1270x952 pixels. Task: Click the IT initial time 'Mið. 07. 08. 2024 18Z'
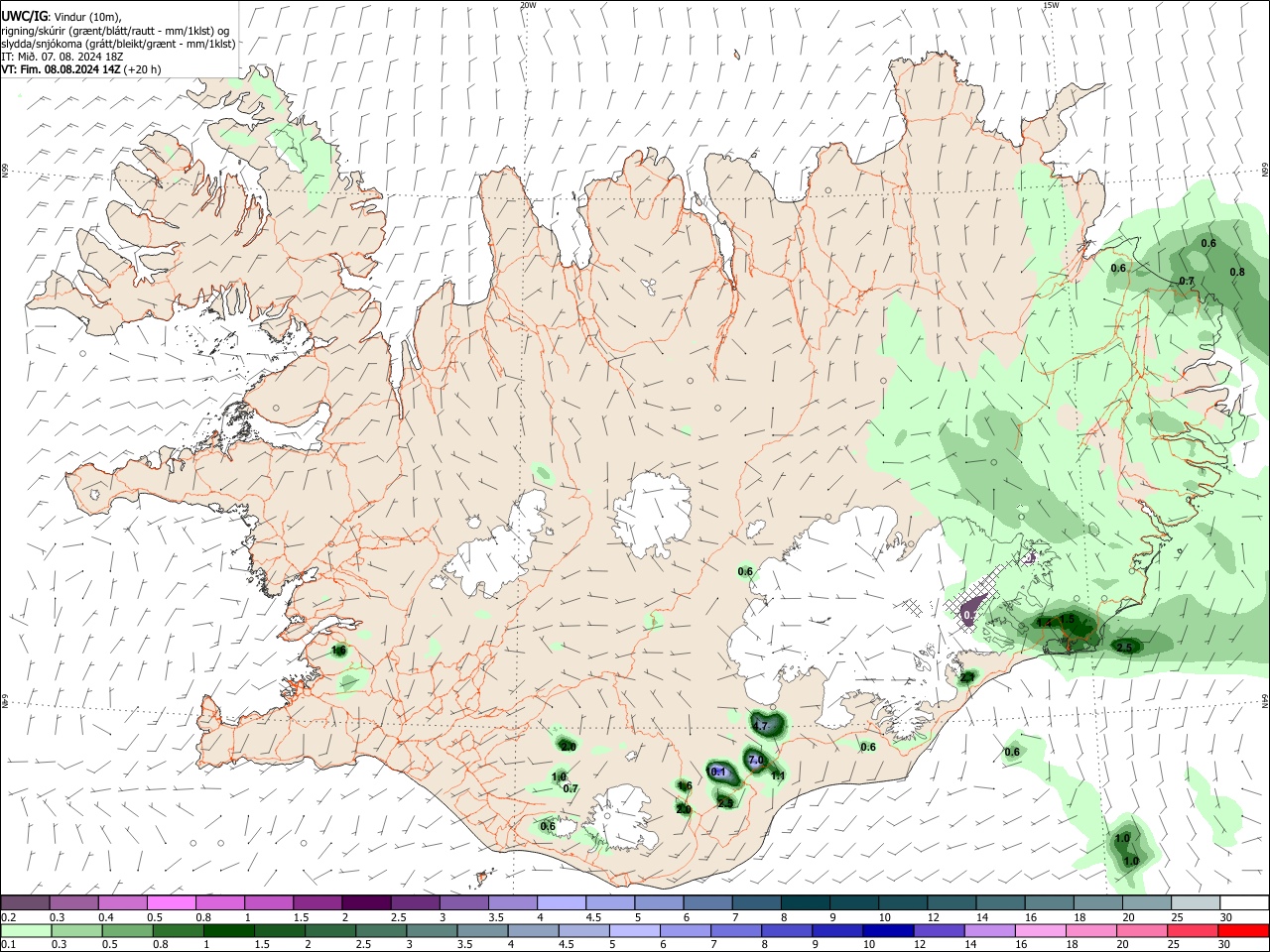(x=70, y=57)
